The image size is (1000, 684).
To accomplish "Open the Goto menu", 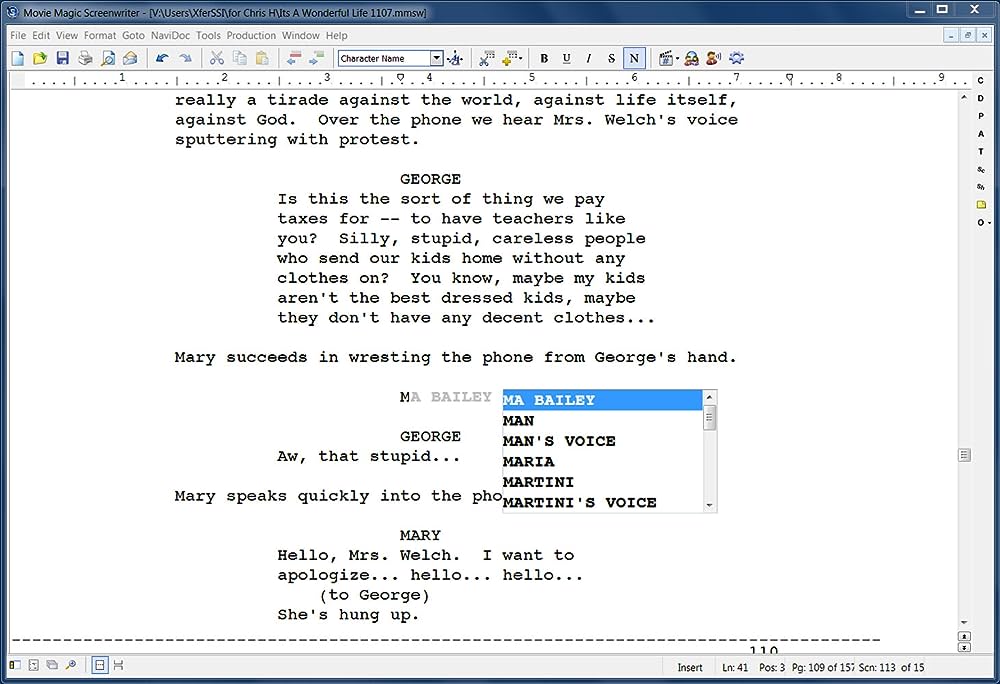I will click(133, 36).
